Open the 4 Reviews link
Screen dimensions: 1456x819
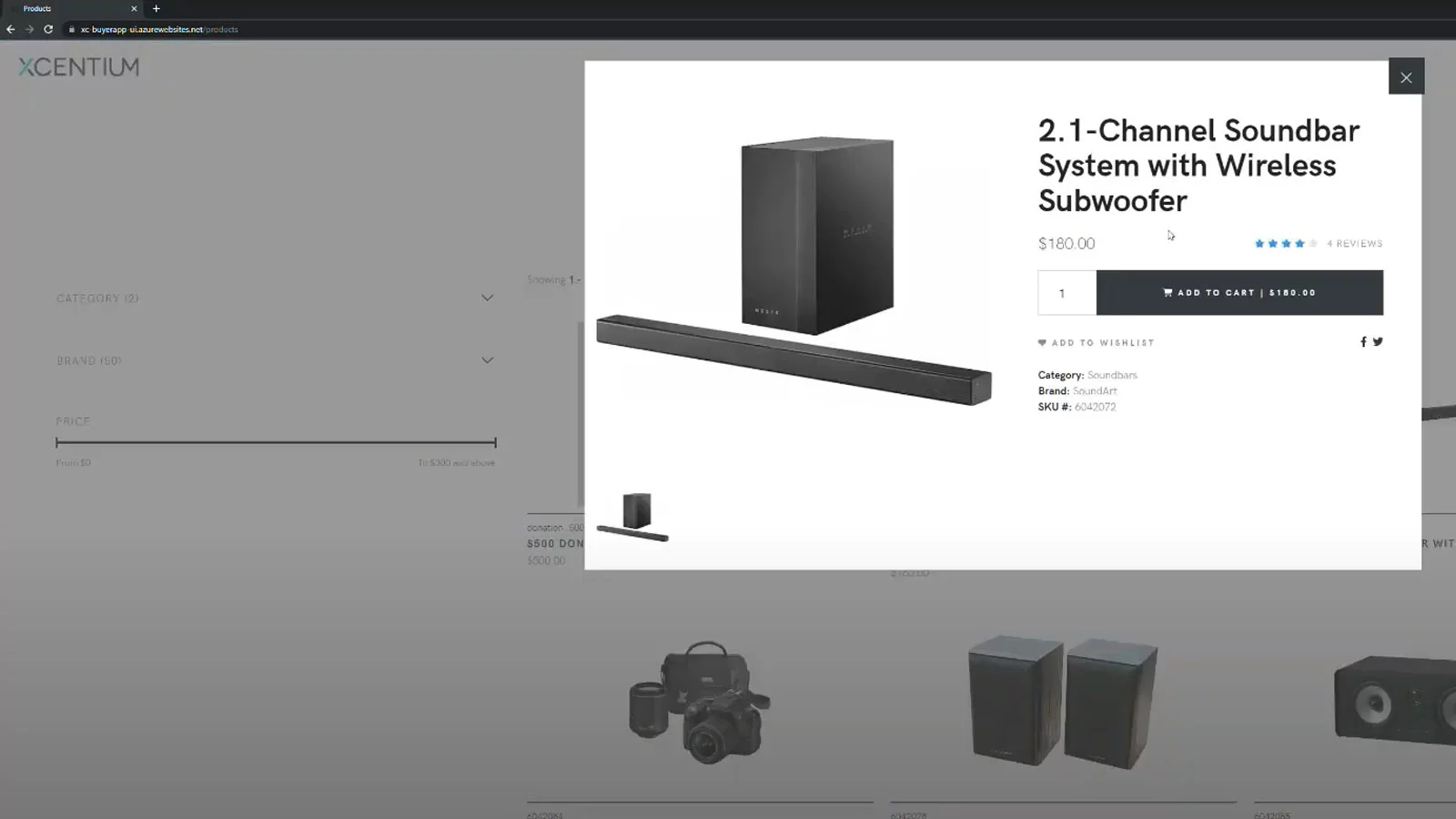[x=1354, y=243]
